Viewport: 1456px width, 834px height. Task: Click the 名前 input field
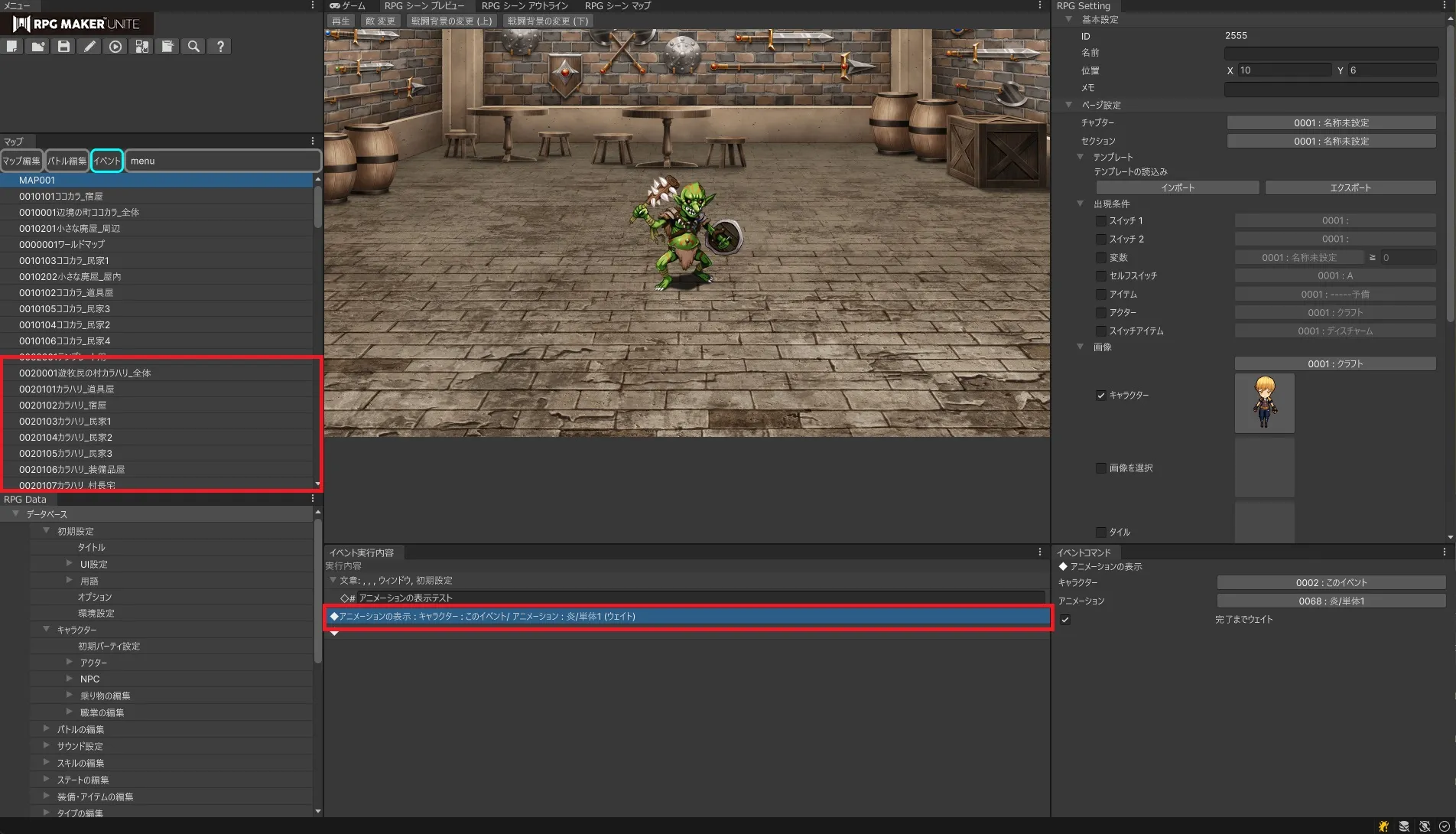click(1331, 54)
